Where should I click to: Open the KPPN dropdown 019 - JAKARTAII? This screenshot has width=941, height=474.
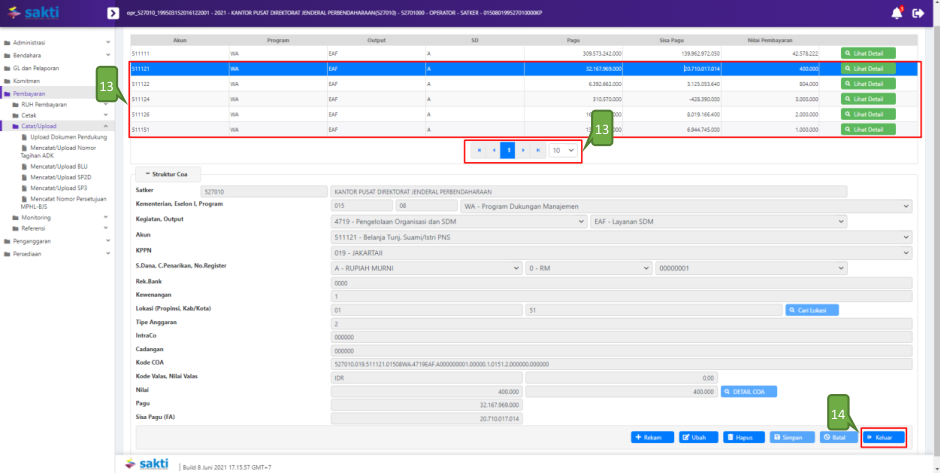coord(620,253)
